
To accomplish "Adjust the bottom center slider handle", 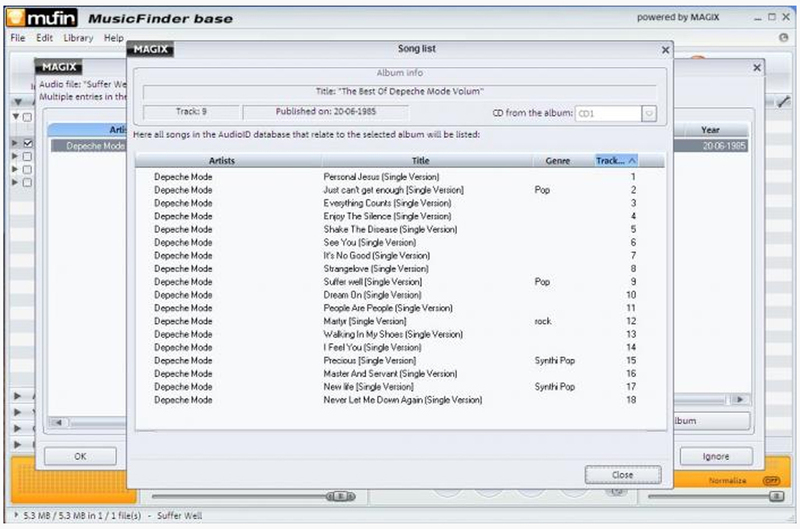I will (x=340, y=496).
